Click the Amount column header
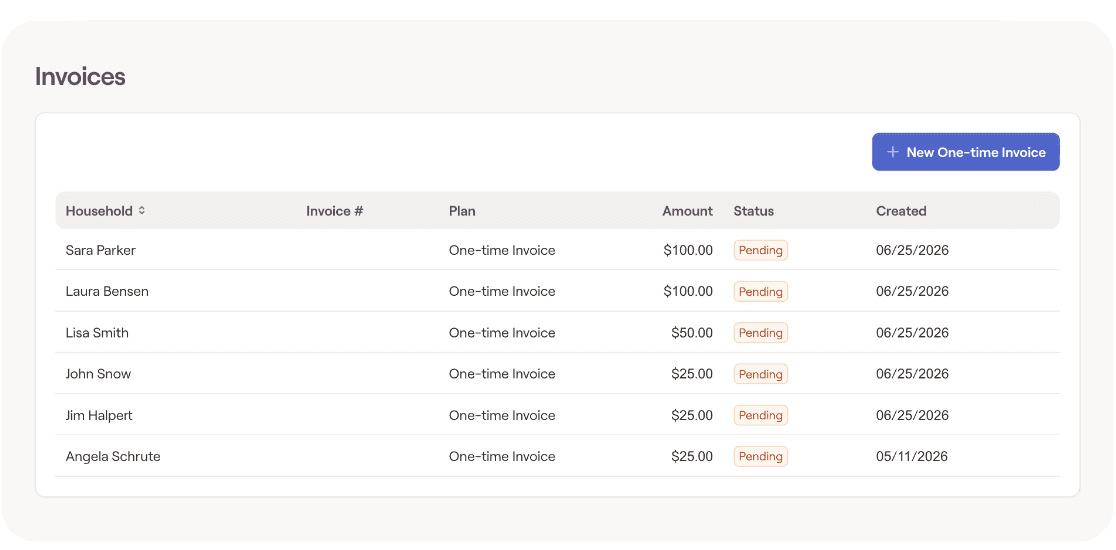Image resolution: width=1116 pixels, height=550 pixels. pyautogui.click(x=687, y=211)
